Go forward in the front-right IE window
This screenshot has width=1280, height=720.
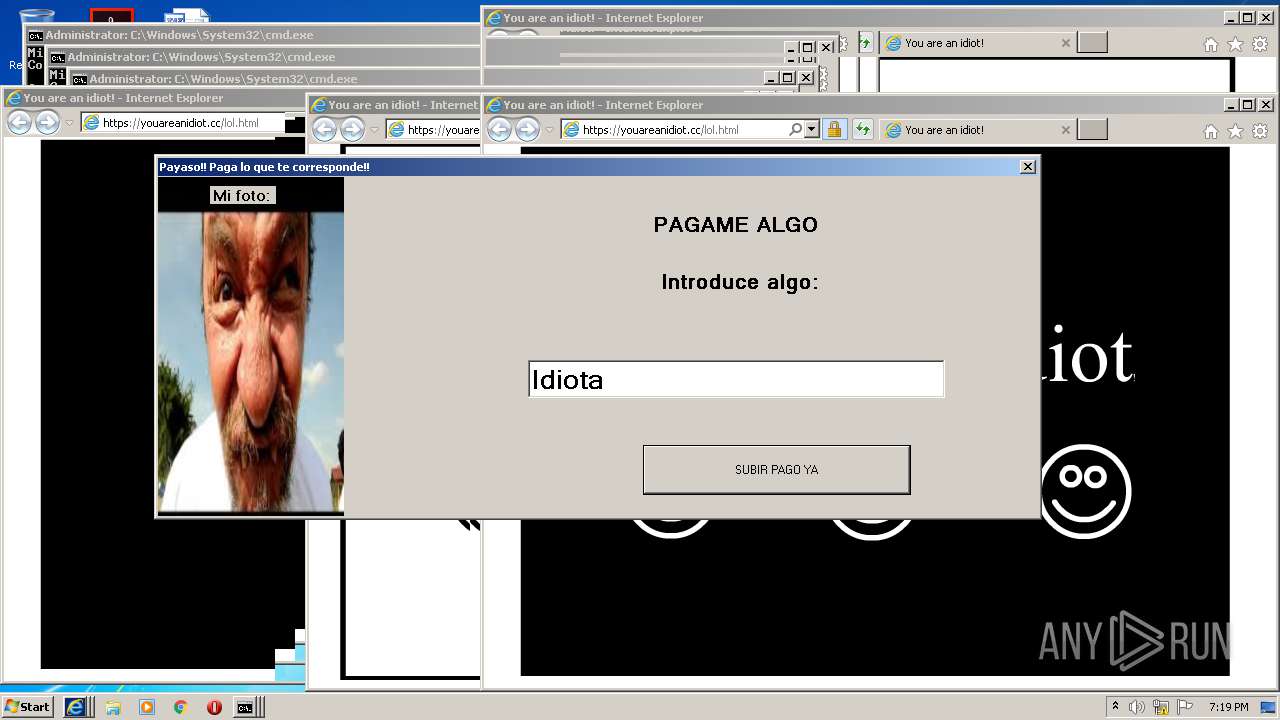click(x=527, y=129)
